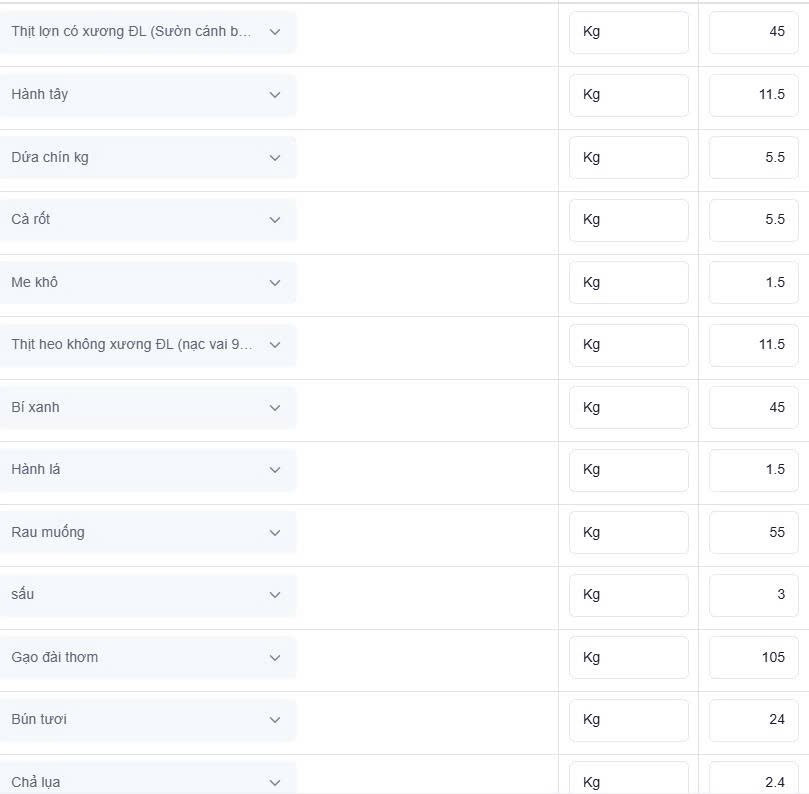This screenshot has height=794, width=809.
Task: Open the Cà rốt item selector
Action: [x=148, y=220]
